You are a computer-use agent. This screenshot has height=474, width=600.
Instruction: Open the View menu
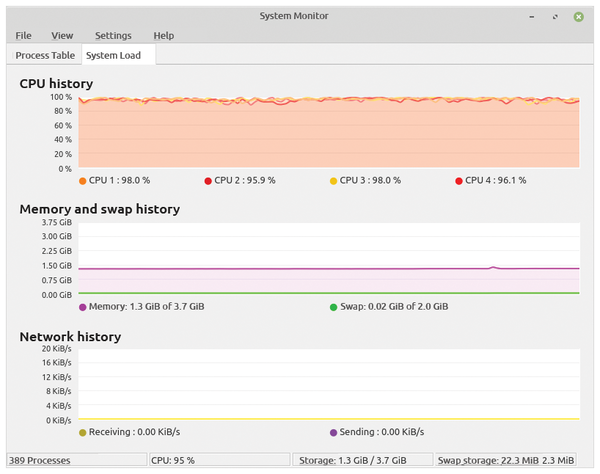click(x=62, y=36)
